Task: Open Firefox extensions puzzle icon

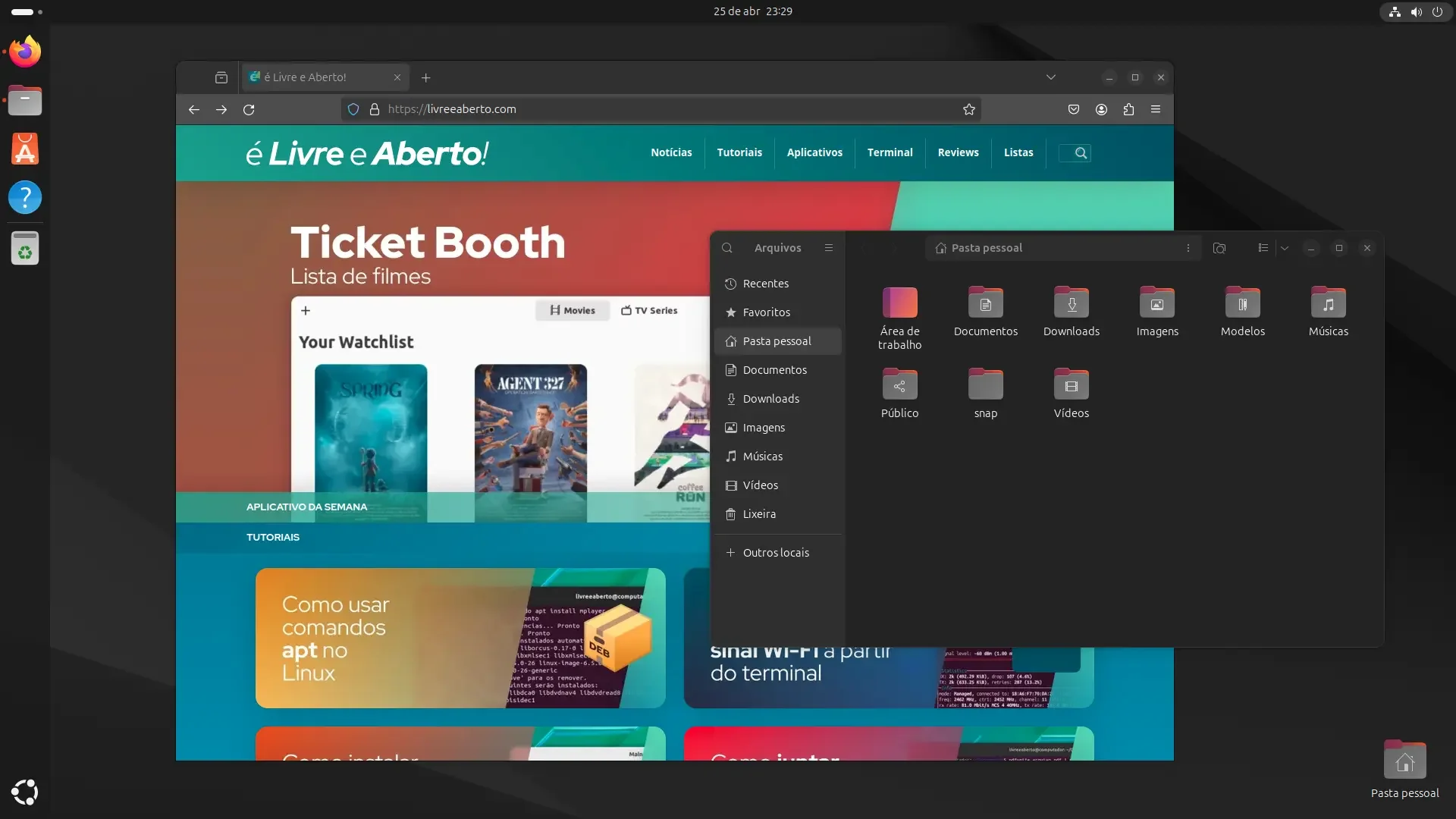Action: [x=1128, y=109]
